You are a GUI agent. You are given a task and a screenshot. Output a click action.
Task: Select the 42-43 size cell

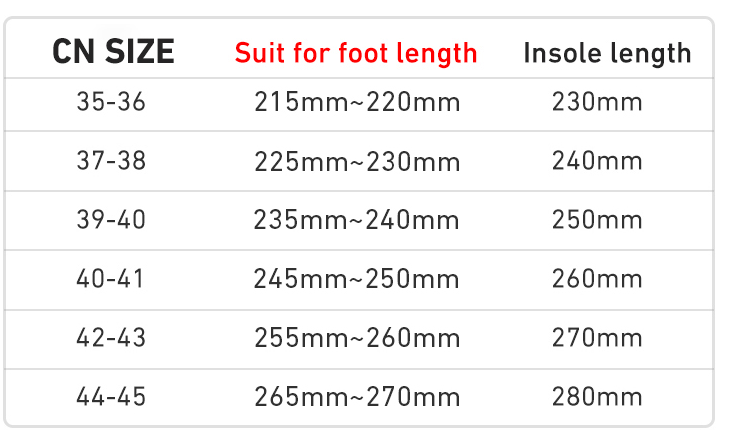111,338
